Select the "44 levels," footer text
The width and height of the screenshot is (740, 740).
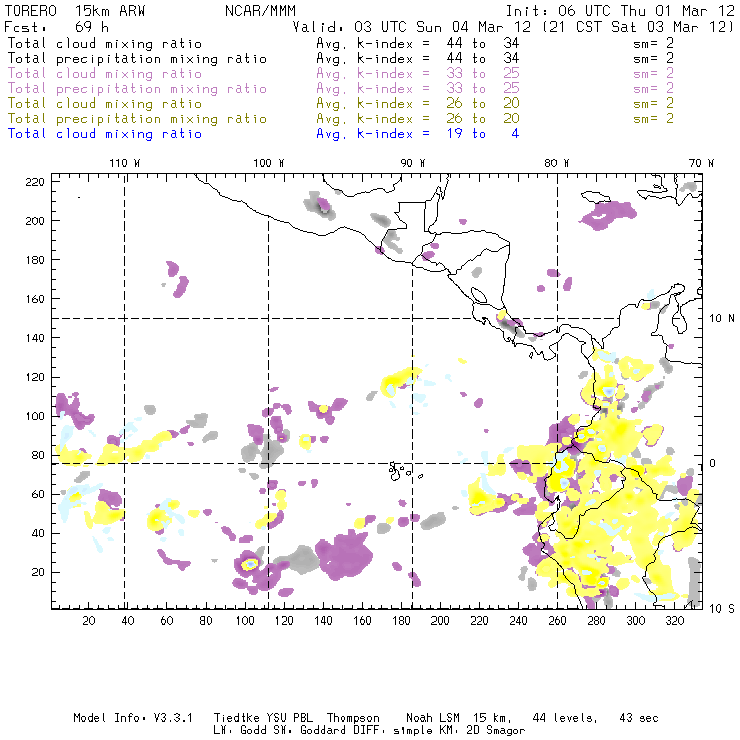pos(565,718)
